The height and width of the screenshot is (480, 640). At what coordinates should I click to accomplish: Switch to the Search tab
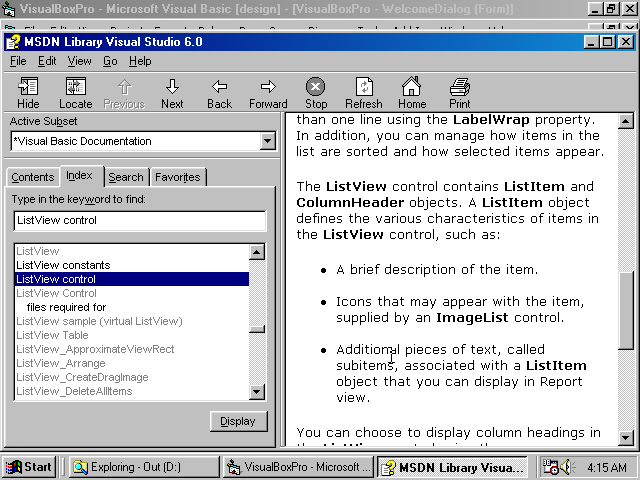pyautogui.click(x=126, y=177)
